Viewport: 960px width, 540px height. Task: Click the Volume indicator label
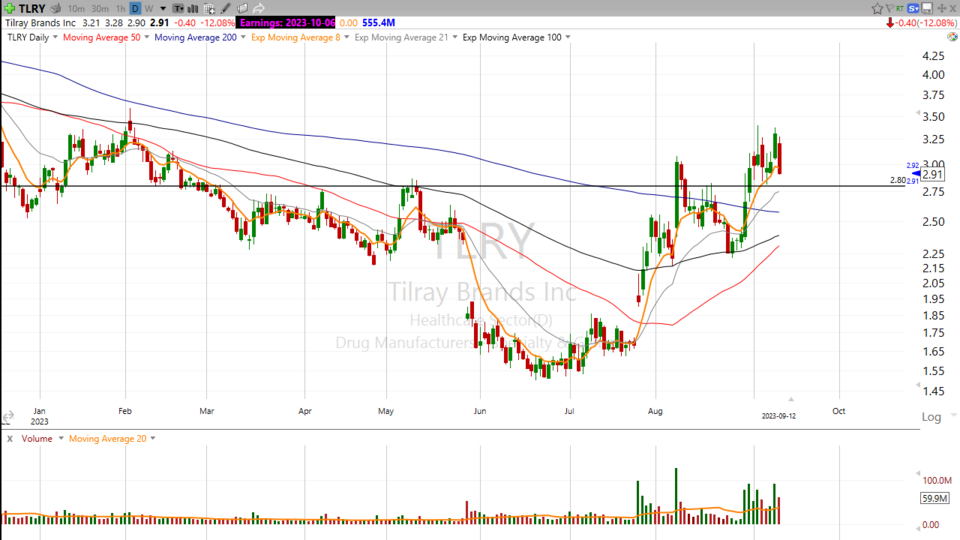tap(37, 438)
